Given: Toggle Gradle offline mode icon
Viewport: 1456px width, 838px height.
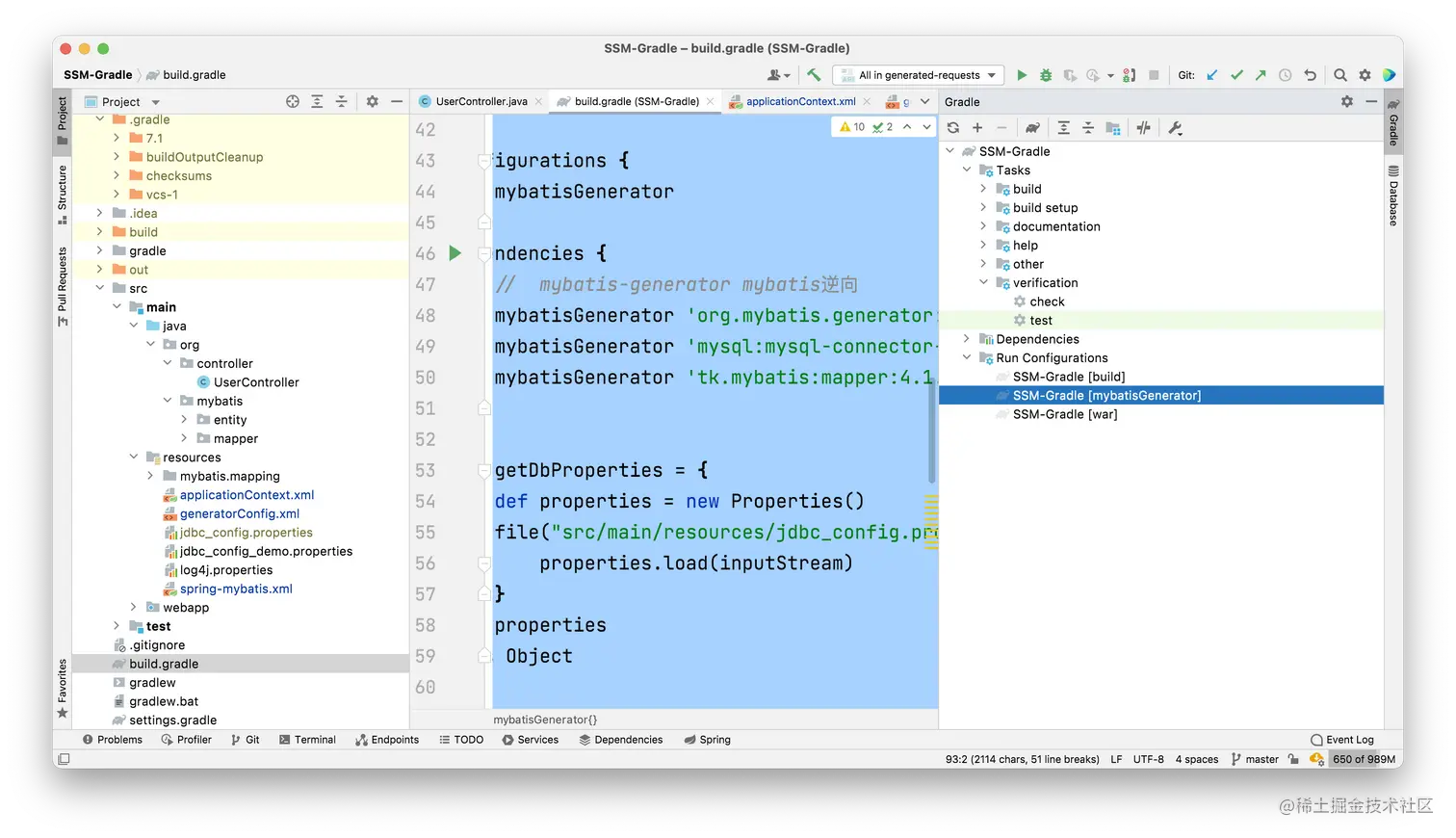Looking at the screenshot, I should [1143, 128].
